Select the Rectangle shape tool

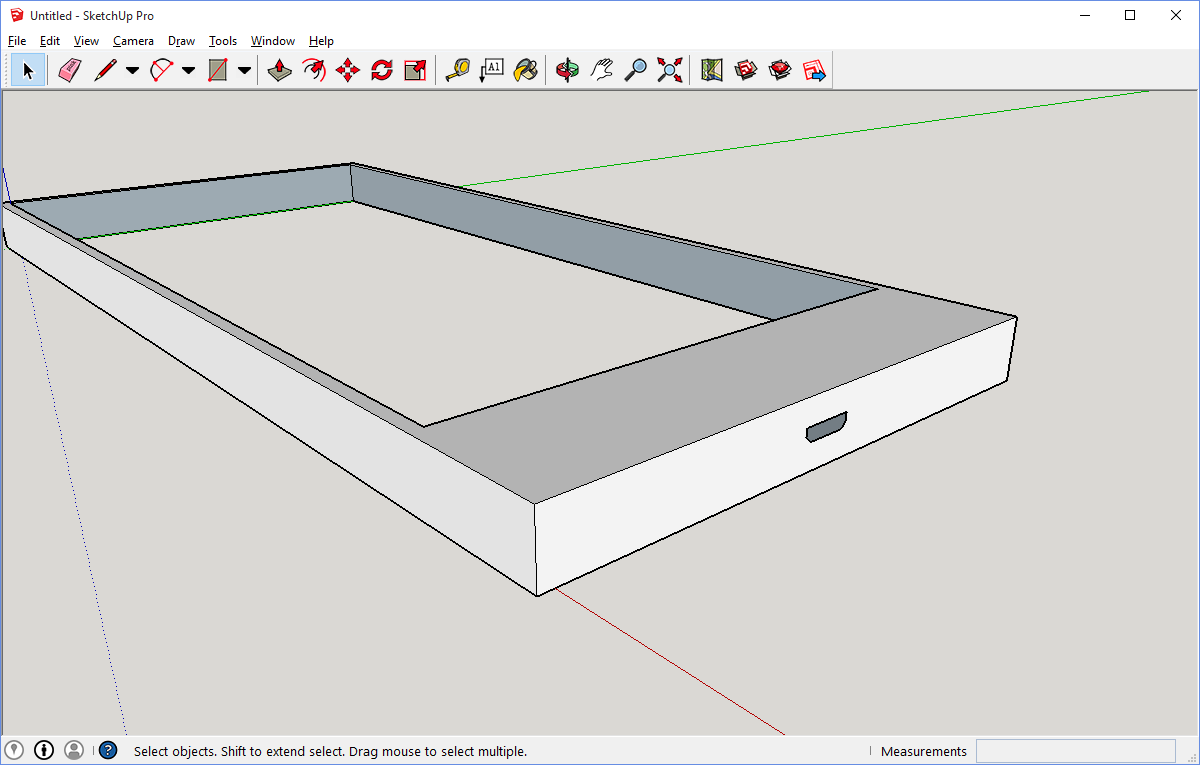[x=217, y=70]
